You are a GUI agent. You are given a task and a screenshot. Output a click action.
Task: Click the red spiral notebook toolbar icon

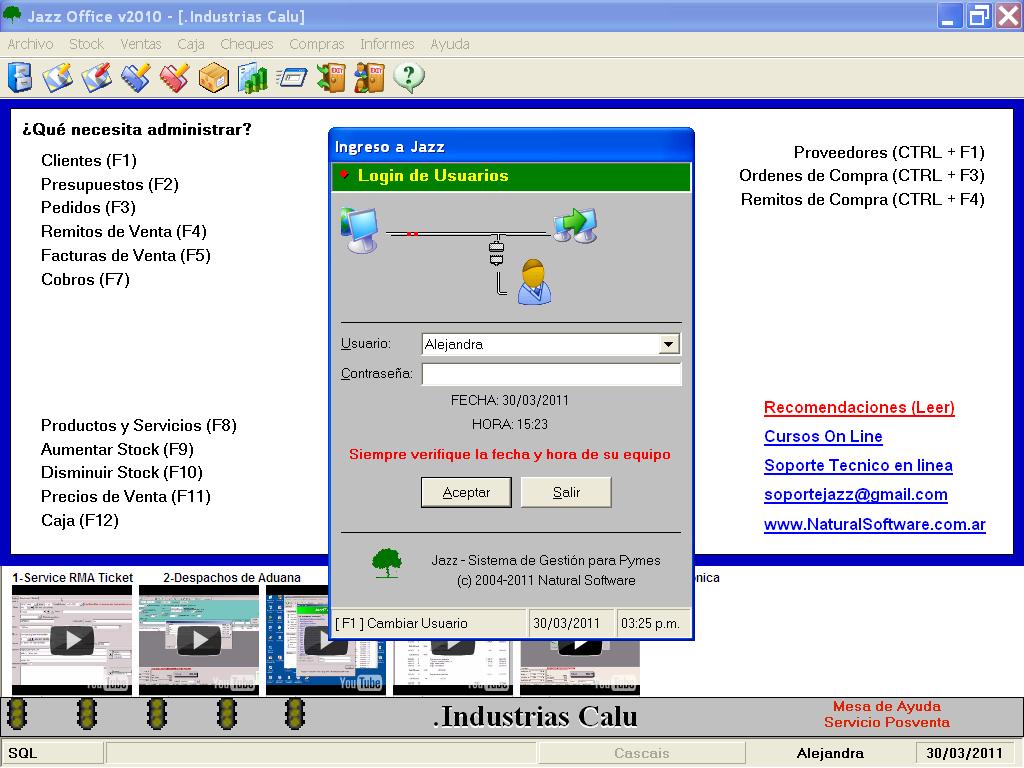(174, 78)
